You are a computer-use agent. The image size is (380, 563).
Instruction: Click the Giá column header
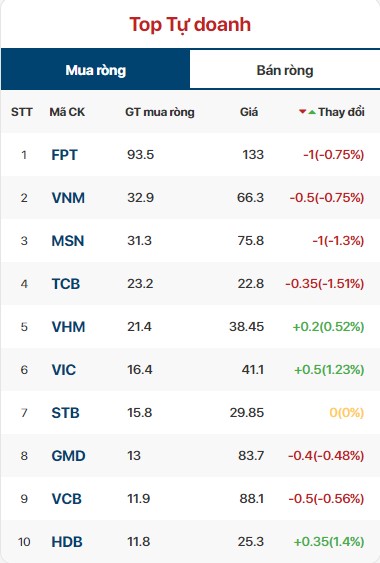(x=249, y=112)
